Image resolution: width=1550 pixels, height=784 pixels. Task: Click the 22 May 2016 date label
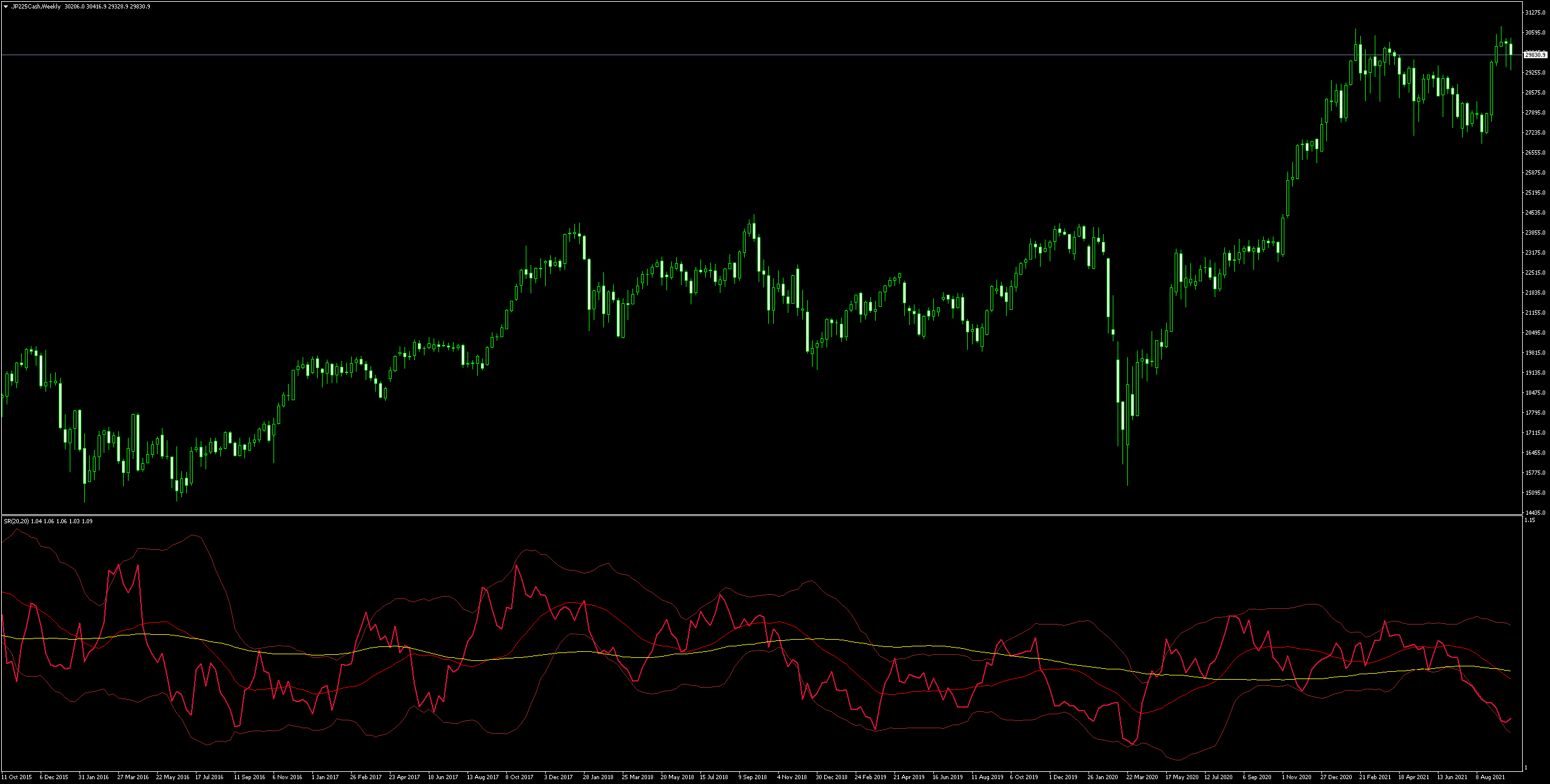(x=173, y=777)
